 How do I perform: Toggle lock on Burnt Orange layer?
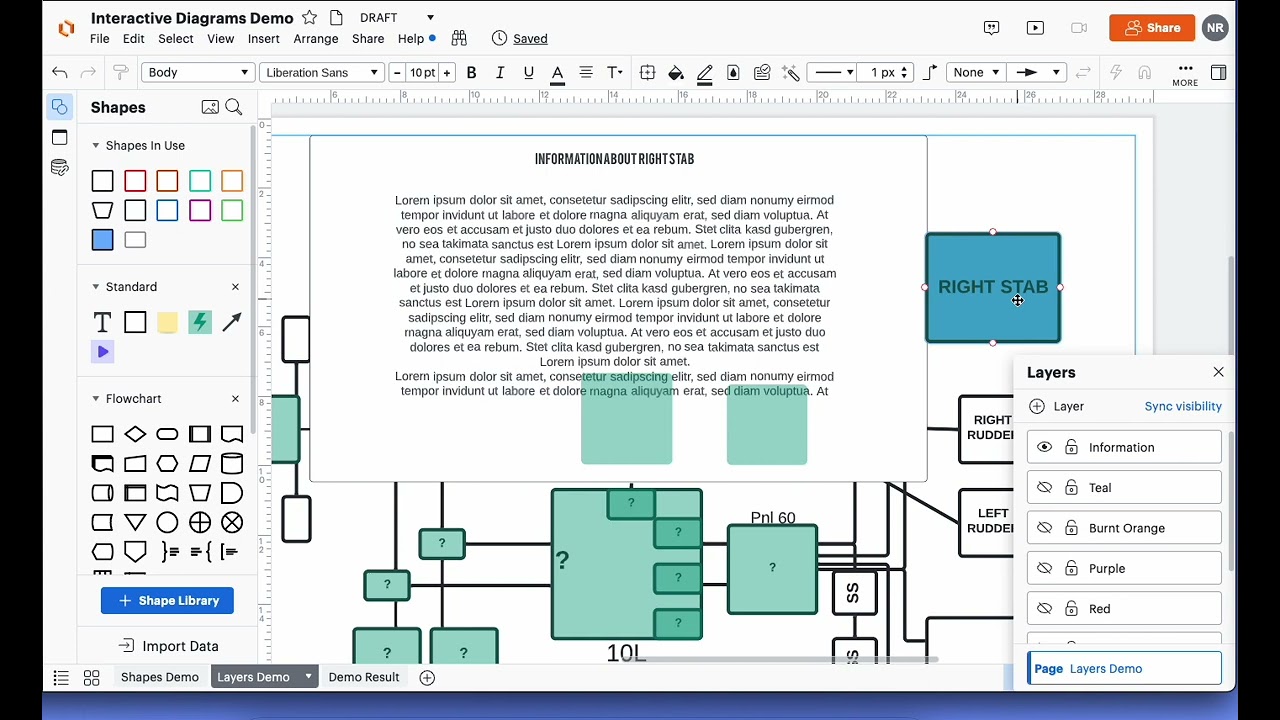(x=1071, y=528)
